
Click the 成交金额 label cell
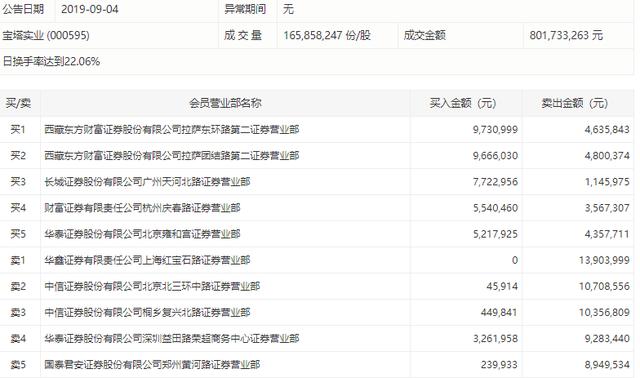click(424, 36)
